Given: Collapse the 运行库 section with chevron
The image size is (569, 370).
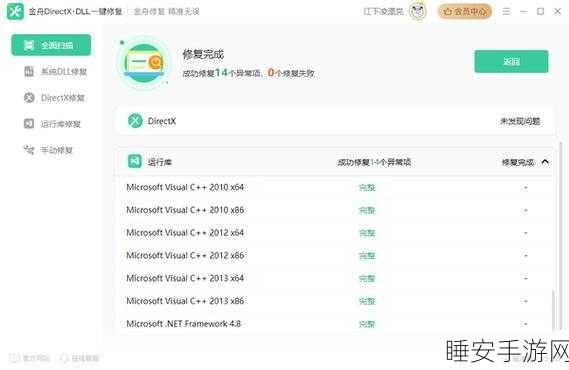Looking at the screenshot, I should click(545, 162).
